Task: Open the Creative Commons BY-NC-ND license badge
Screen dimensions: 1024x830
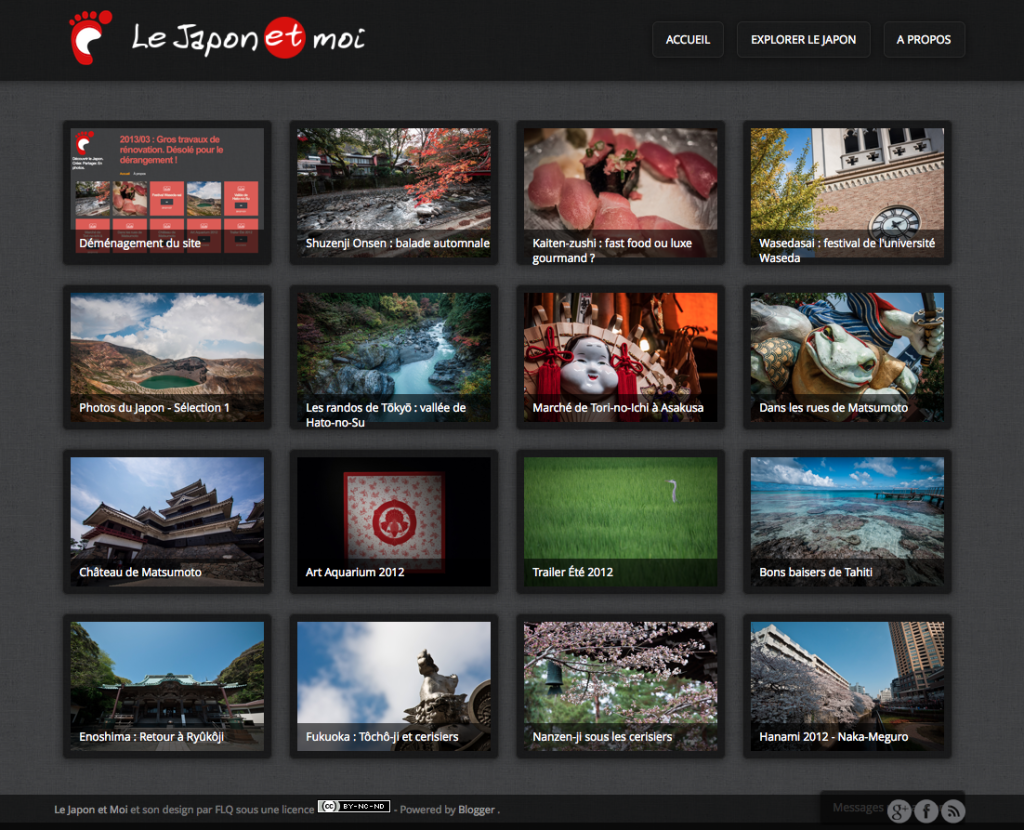Action: [x=354, y=806]
